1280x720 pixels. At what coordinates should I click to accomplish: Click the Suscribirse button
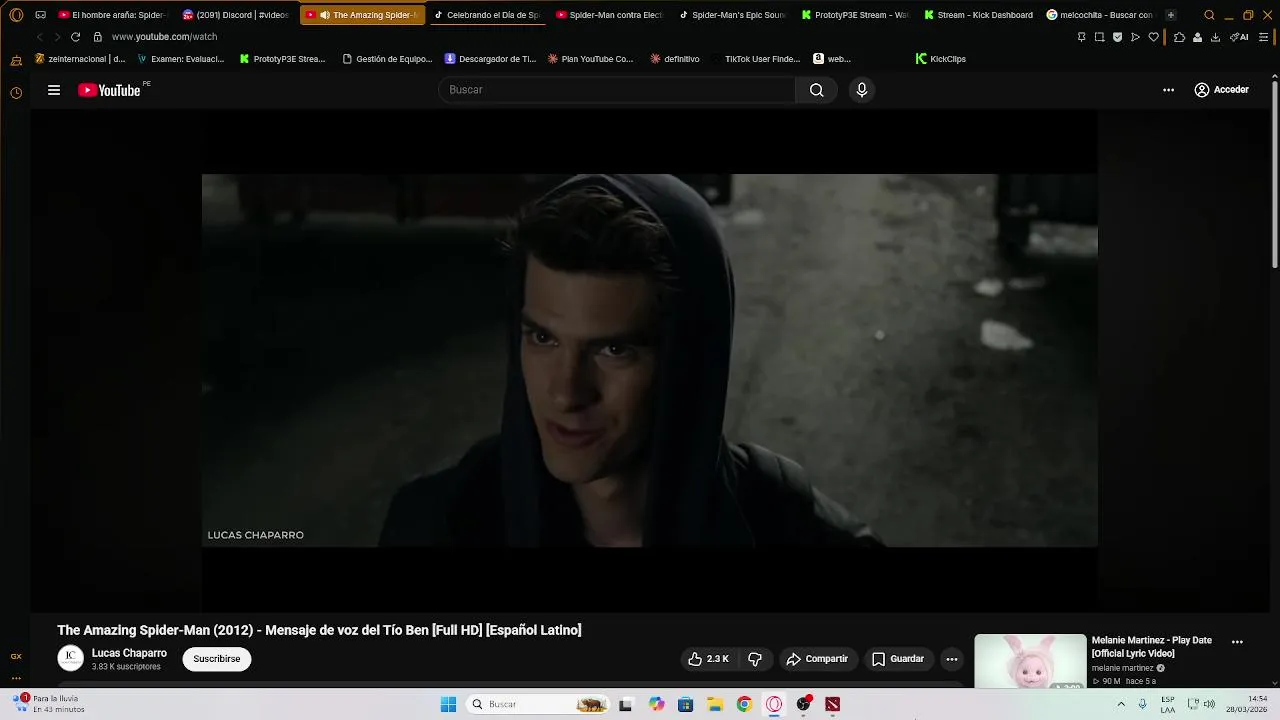click(x=217, y=659)
